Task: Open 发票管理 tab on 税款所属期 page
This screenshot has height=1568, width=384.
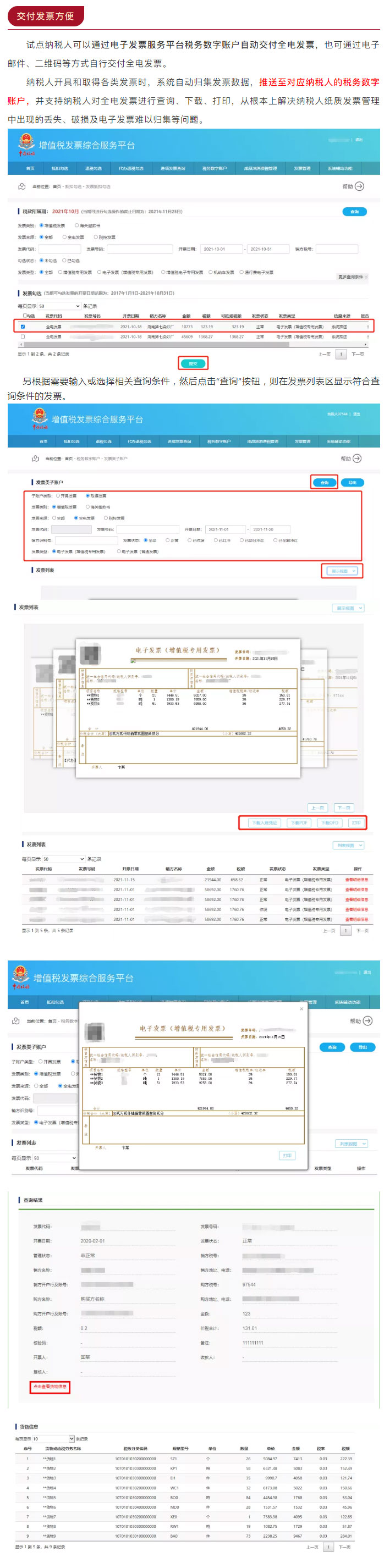Action: [x=301, y=169]
